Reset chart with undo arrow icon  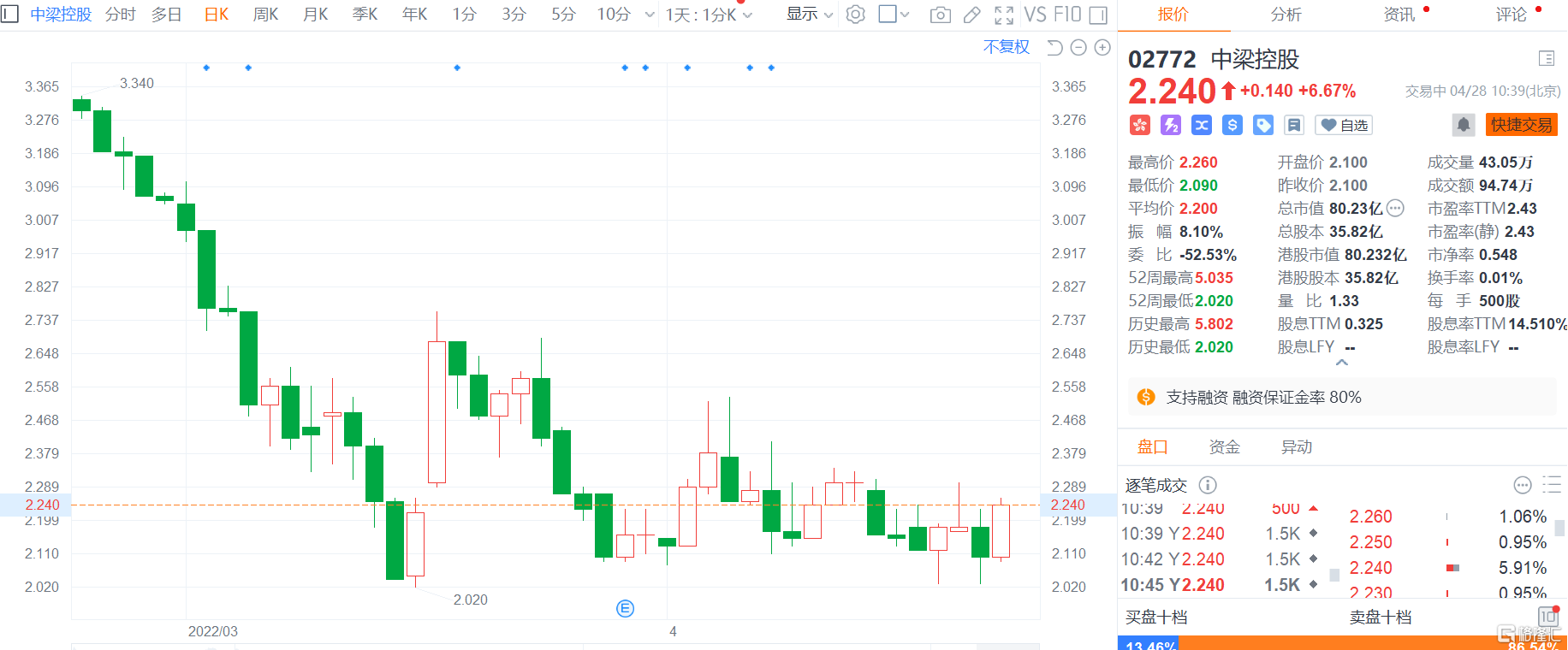tap(1054, 48)
